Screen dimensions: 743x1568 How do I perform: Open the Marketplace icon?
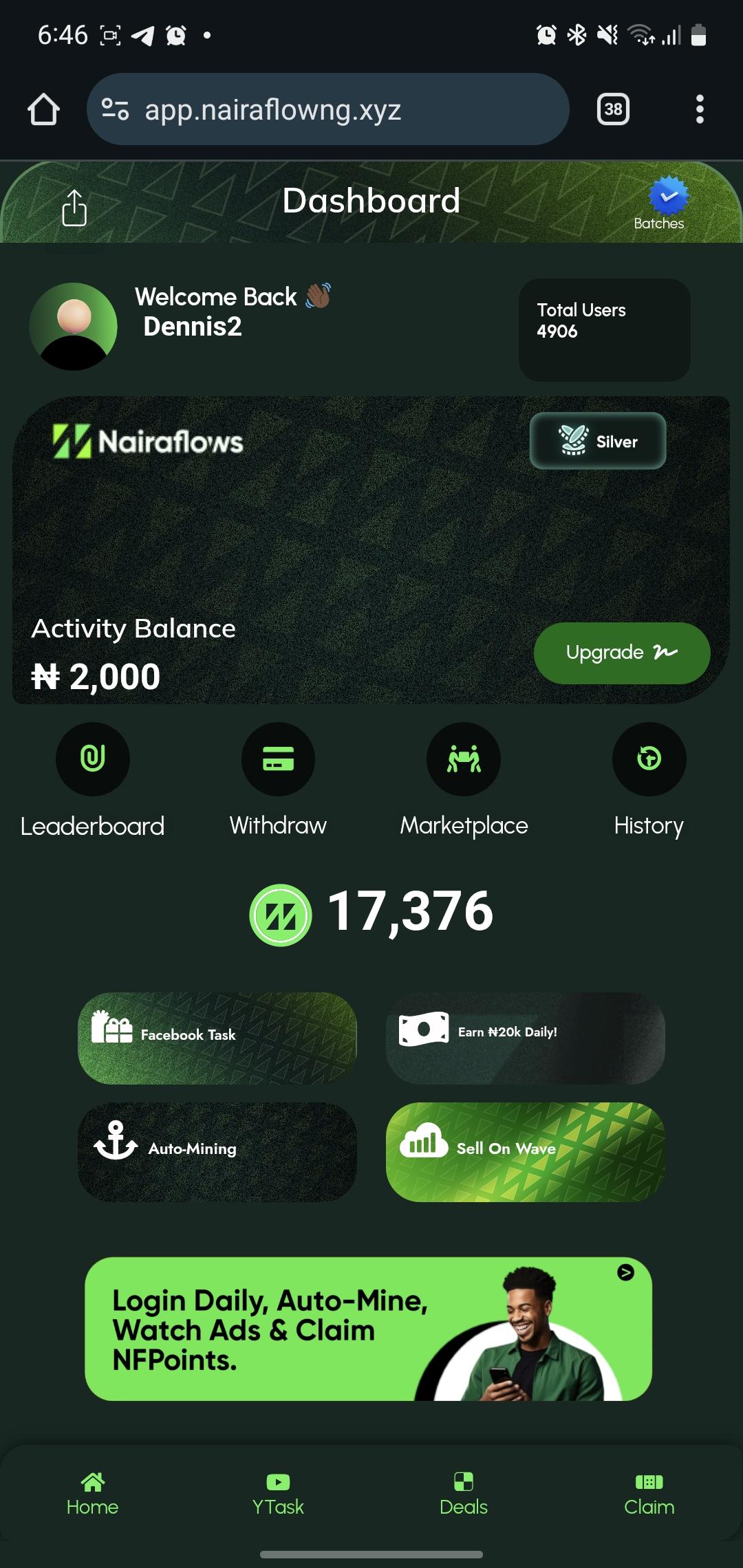click(x=464, y=759)
